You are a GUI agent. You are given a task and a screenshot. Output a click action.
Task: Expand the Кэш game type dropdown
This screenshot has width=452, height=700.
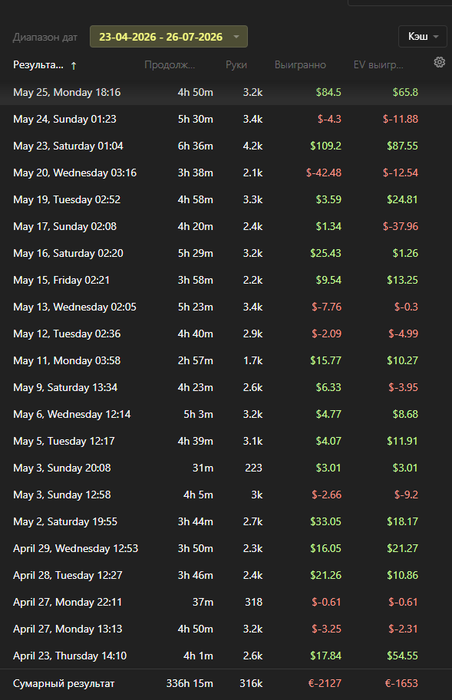pyautogui.click(x=423, y=37)
